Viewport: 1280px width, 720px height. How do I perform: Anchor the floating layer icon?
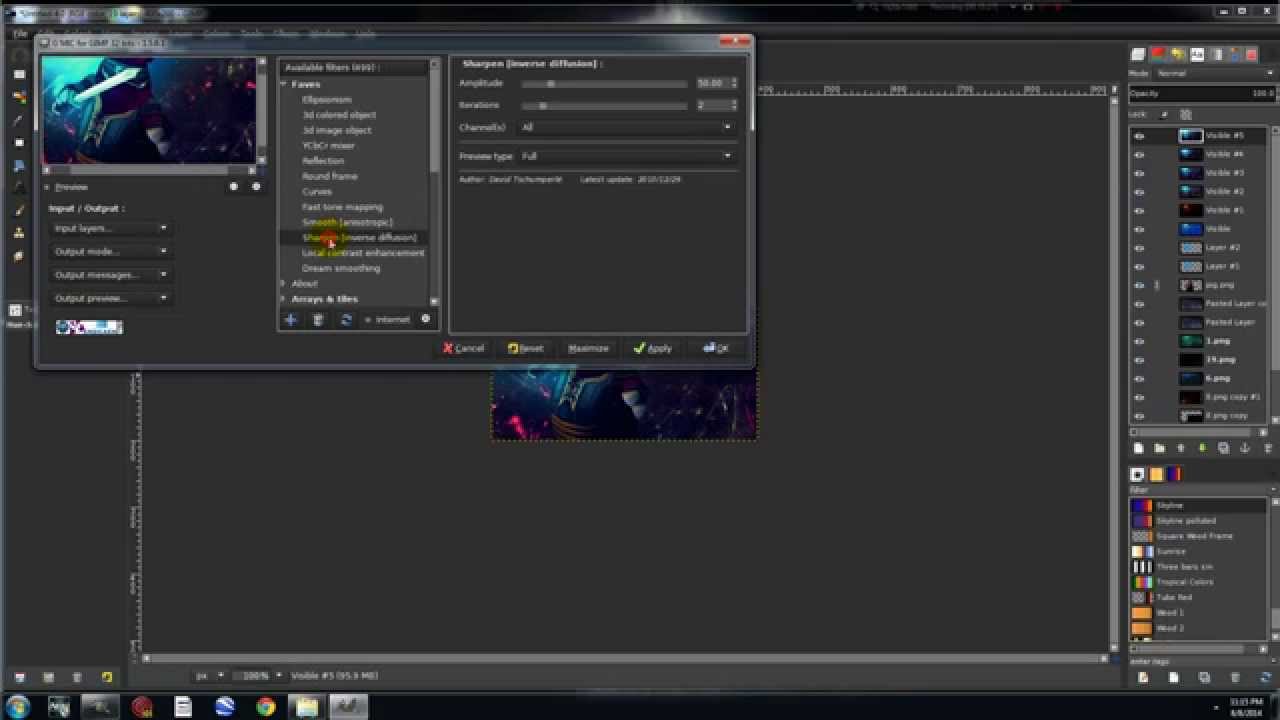coord(1245,449)
